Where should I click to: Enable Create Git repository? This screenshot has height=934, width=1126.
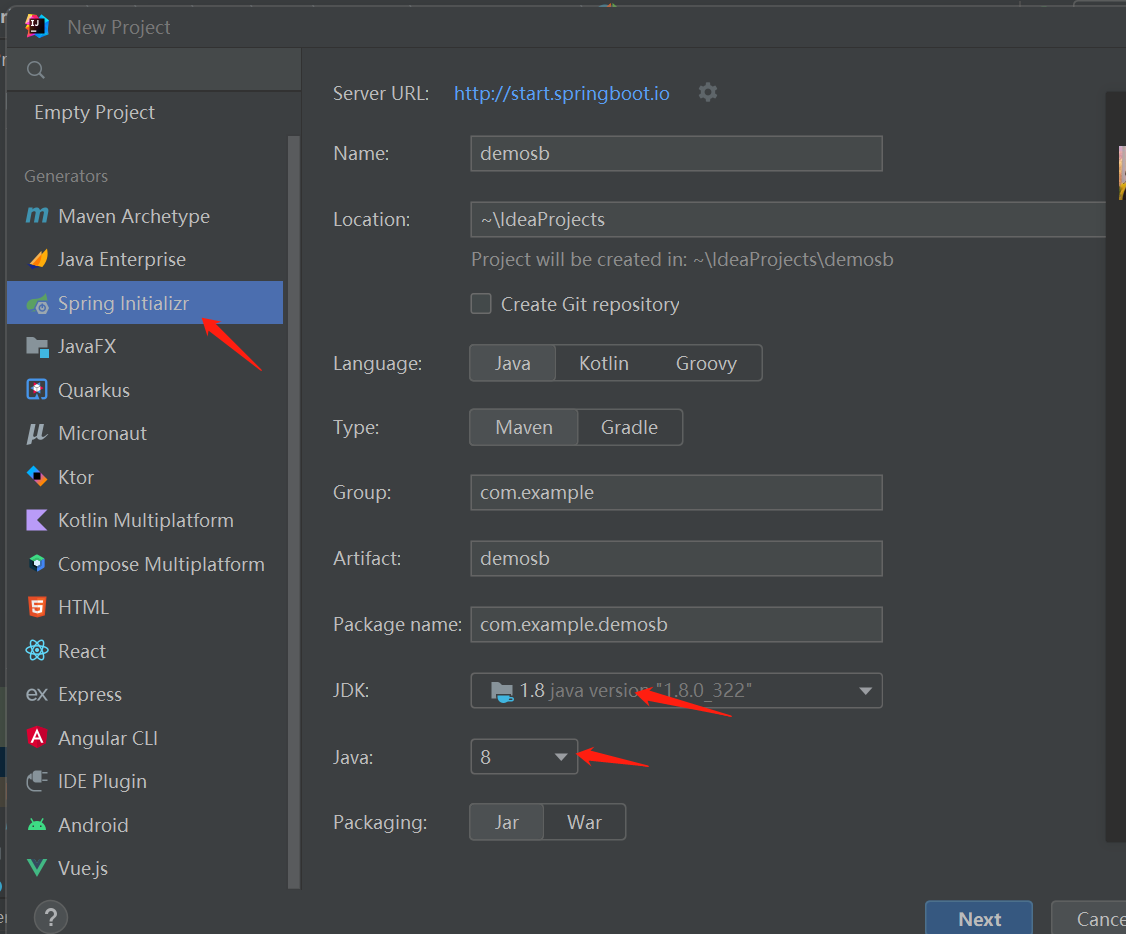pos(481,305)
